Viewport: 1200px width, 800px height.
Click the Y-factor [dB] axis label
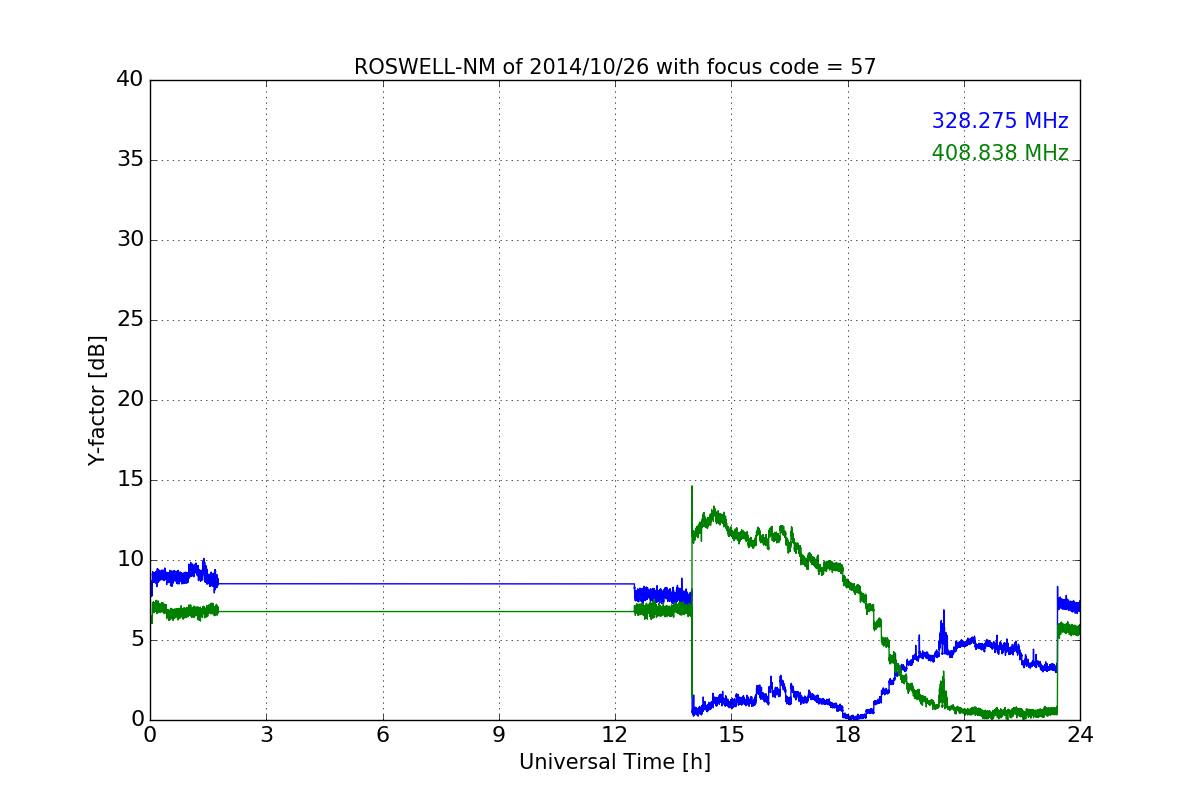pos(97,400)
